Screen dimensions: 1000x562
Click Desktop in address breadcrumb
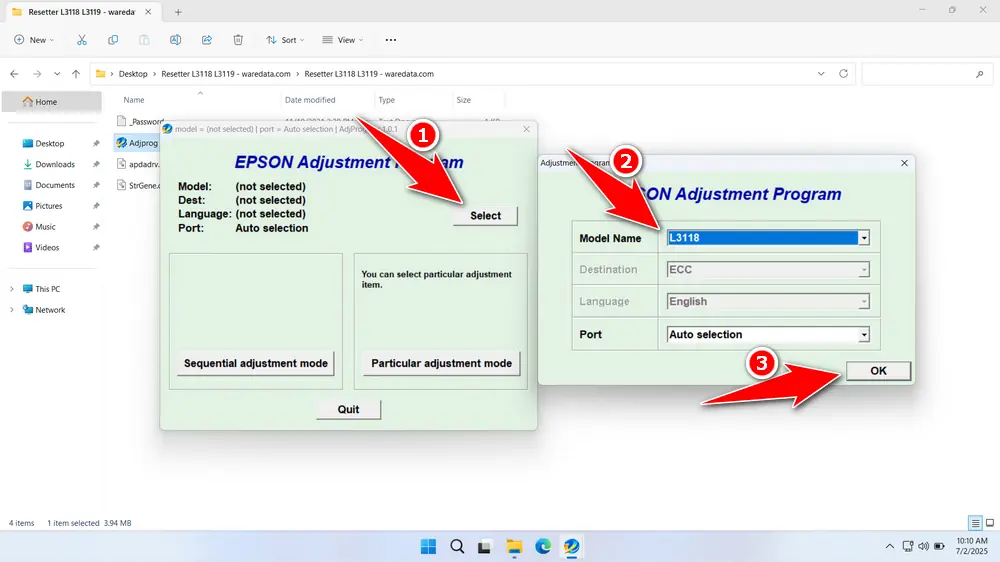click(133, 74)
